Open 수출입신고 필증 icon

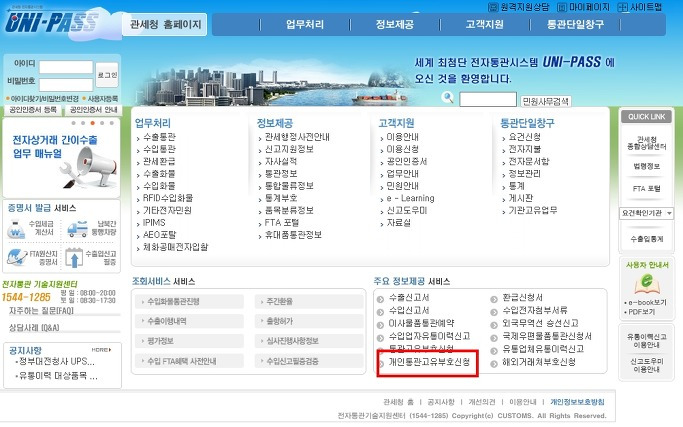tap(74, 257)
